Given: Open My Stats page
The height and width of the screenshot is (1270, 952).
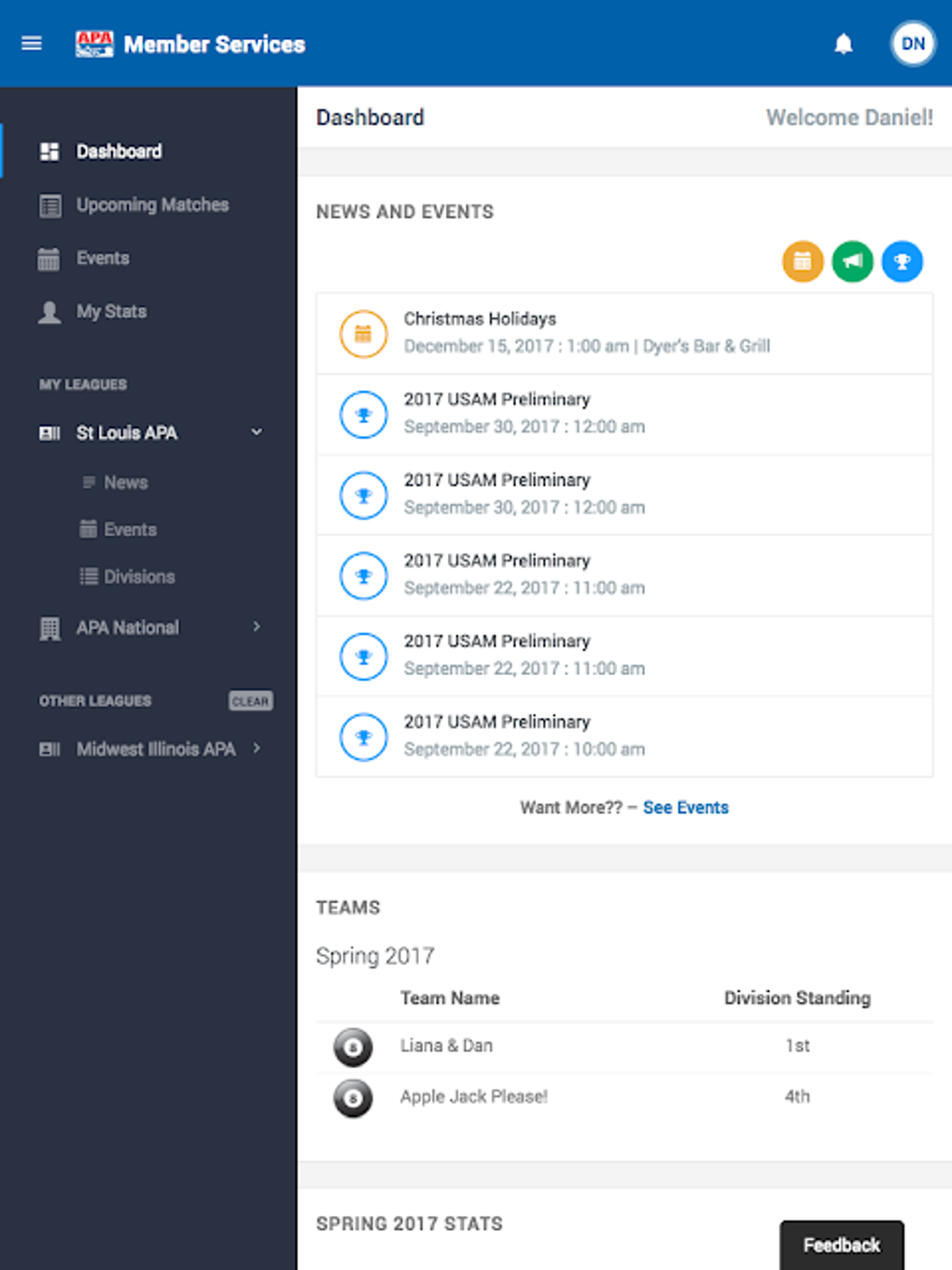Looking at the screenshot, I should pos(111,312).
